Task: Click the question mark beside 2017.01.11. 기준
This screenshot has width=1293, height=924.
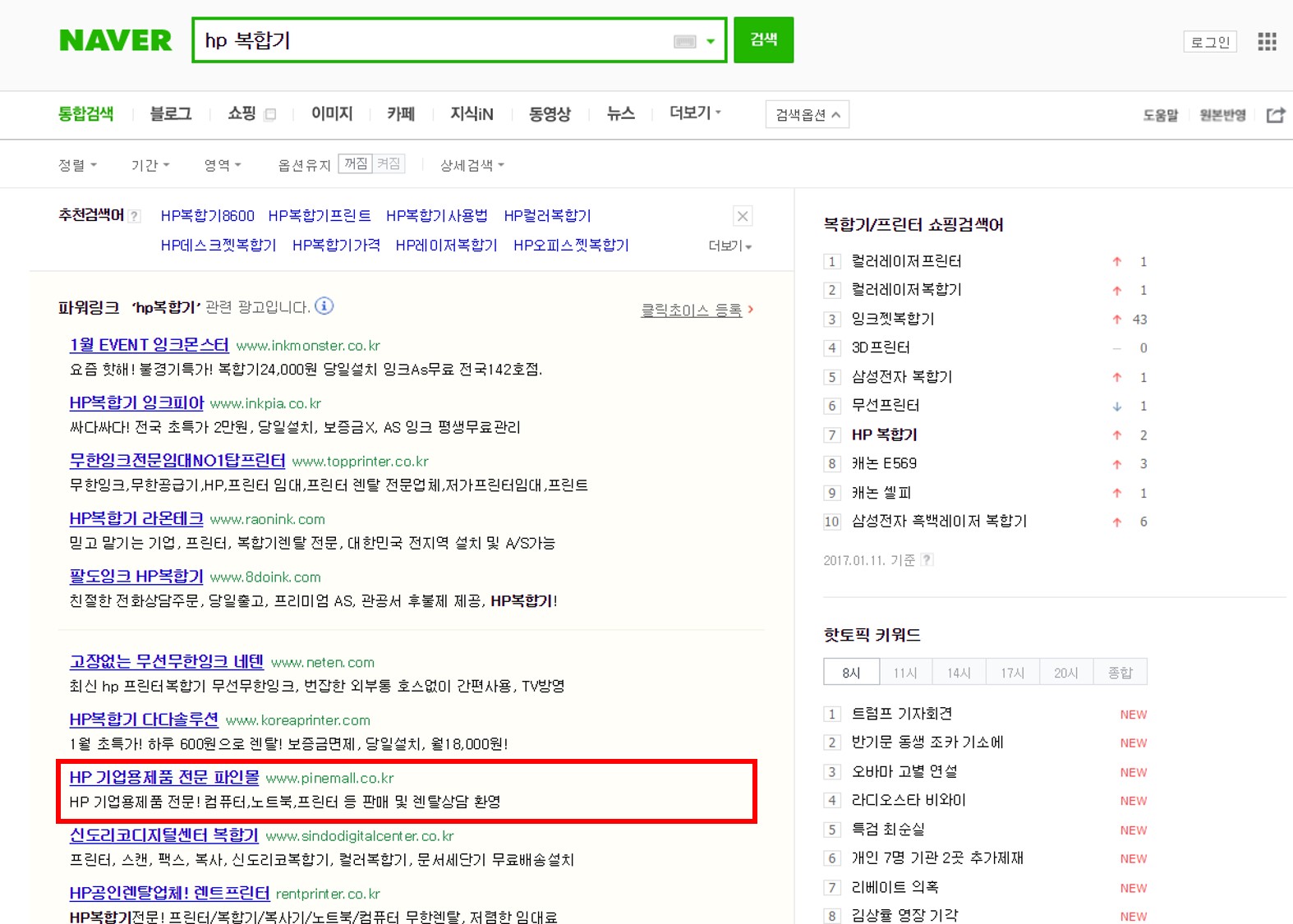Action: click(x=927, y=560)
